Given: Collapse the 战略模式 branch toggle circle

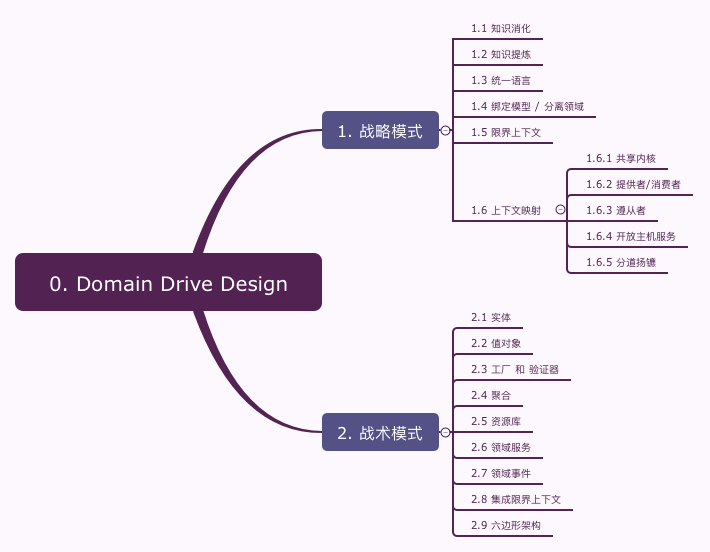Looking at the screenshot, I should point(446,130).
